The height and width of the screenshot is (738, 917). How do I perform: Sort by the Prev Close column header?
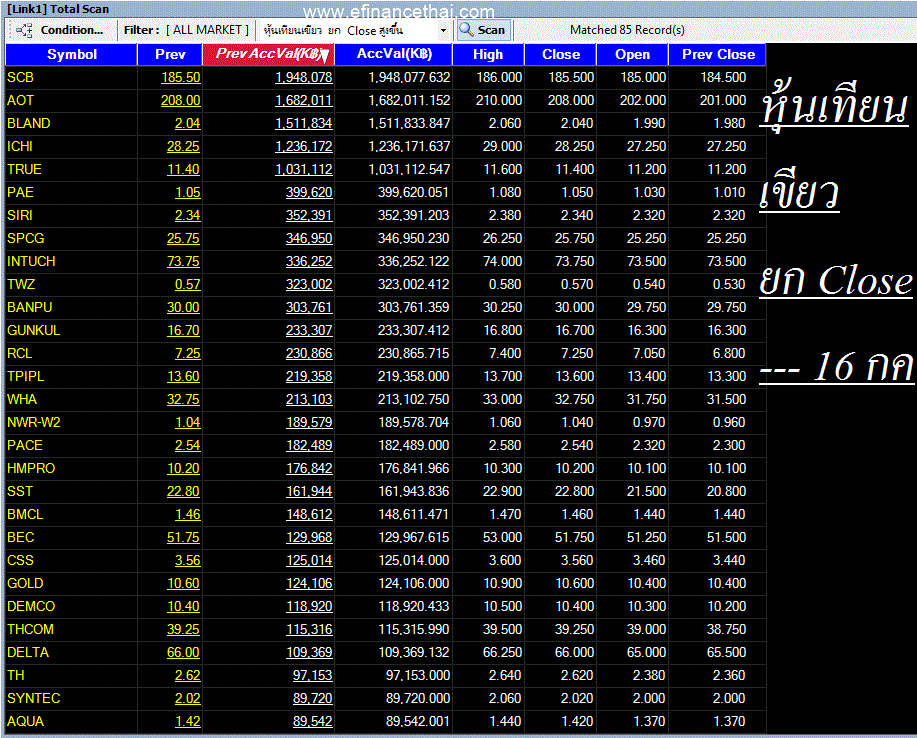point(718,54)
